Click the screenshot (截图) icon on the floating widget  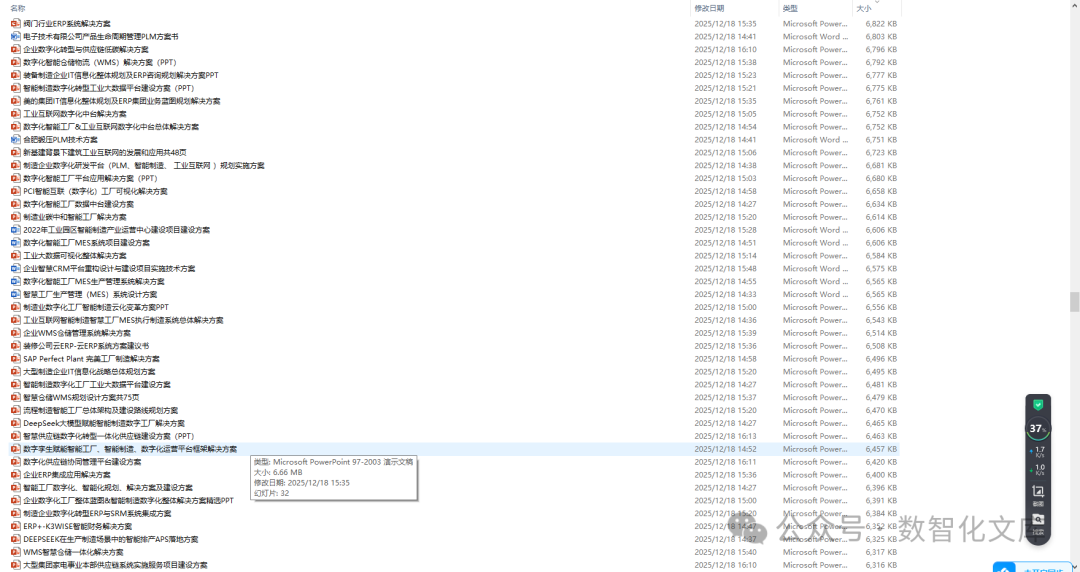pos(1039,493)
